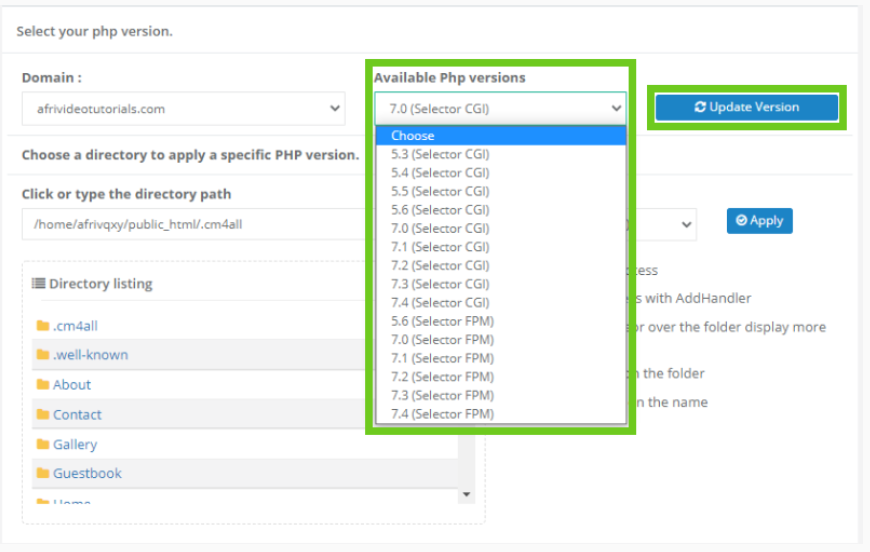Select the Choose placeholder option
This screenshot has width=870, height=552.
[x=413, y=136]
